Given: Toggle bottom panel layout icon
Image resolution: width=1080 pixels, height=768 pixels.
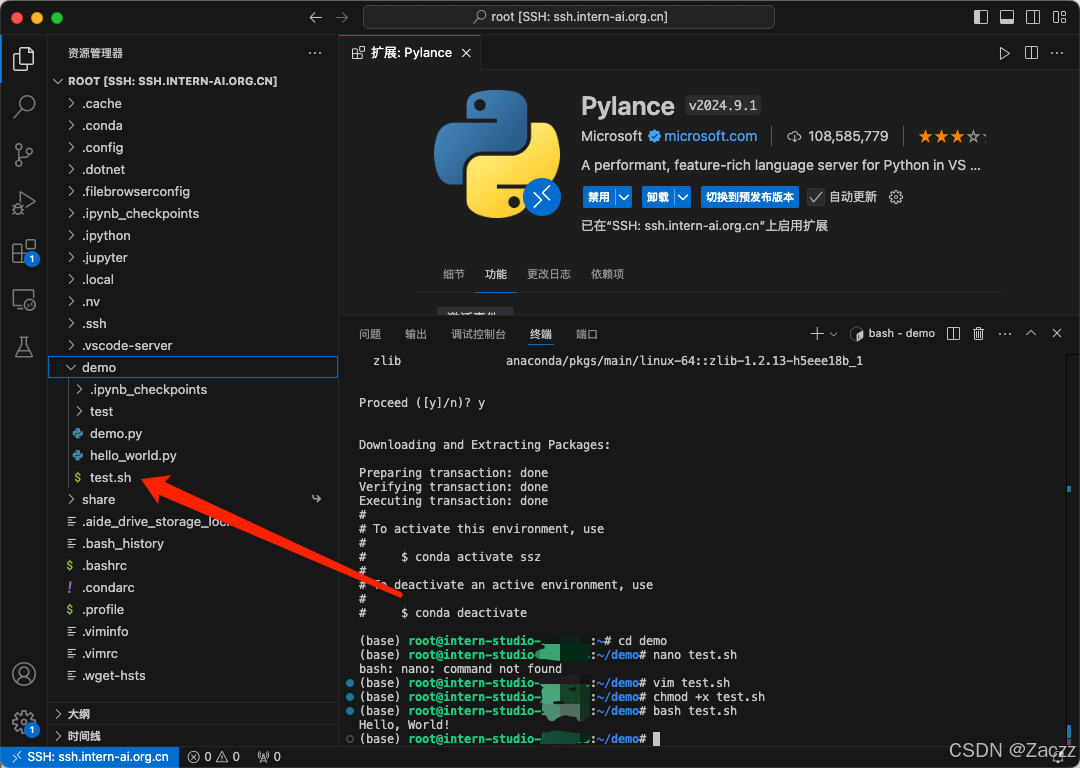Looking at the screenshot, I should (x=1007, y=17).
